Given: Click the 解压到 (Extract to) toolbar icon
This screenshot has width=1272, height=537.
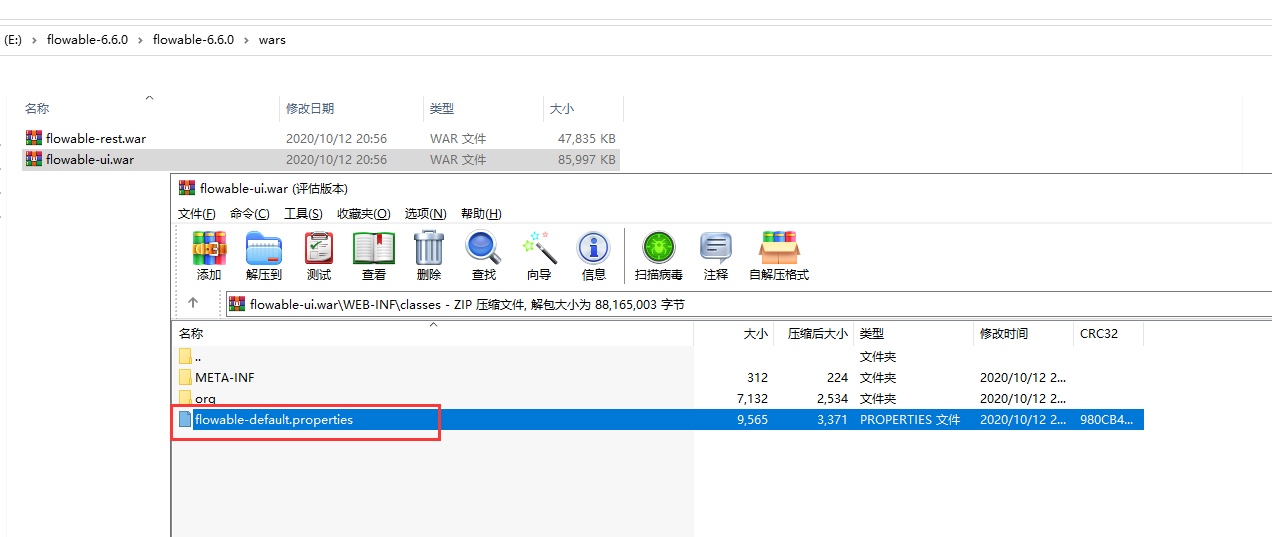Looking at the screenshot, I should [x=264, y=248].
